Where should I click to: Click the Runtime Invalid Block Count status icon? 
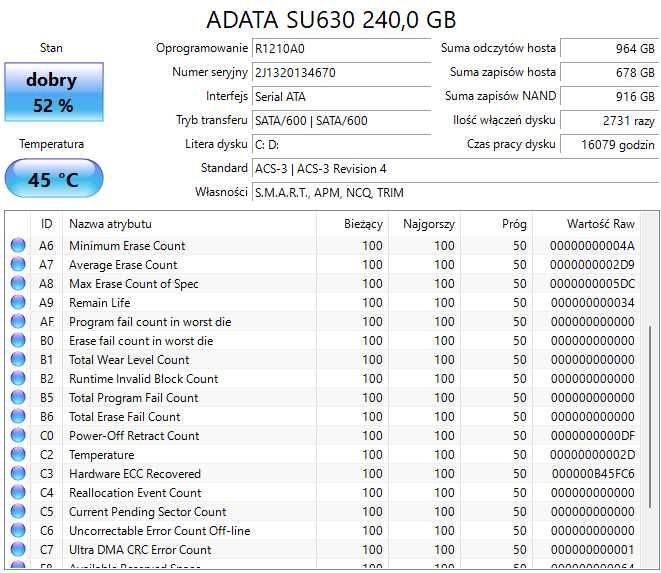18,378
